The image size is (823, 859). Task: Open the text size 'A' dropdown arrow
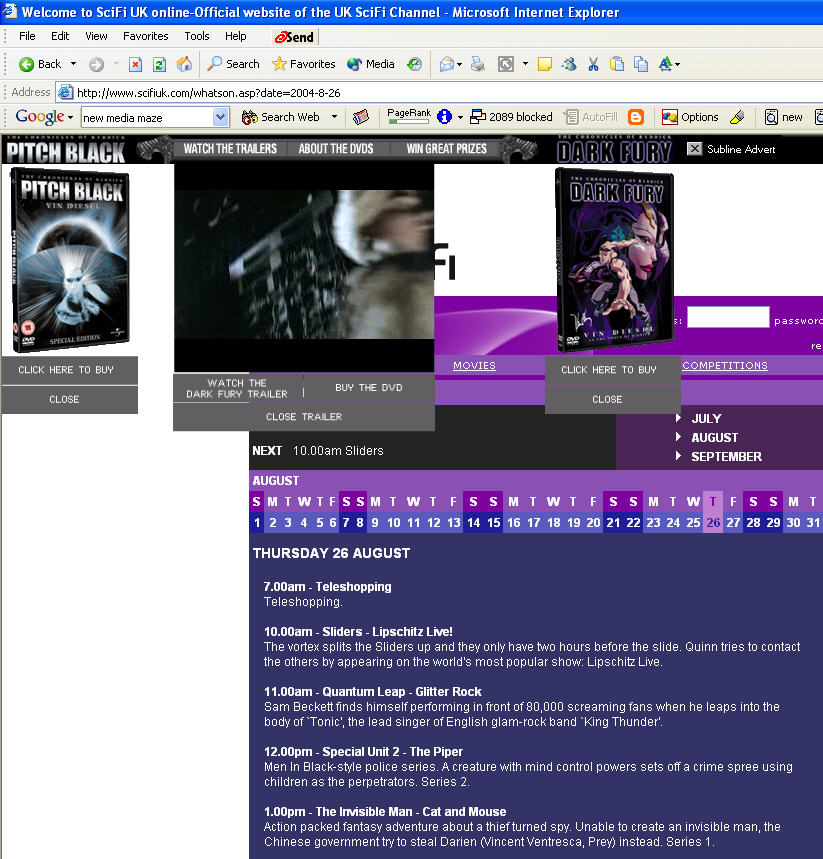pos(677,65)
